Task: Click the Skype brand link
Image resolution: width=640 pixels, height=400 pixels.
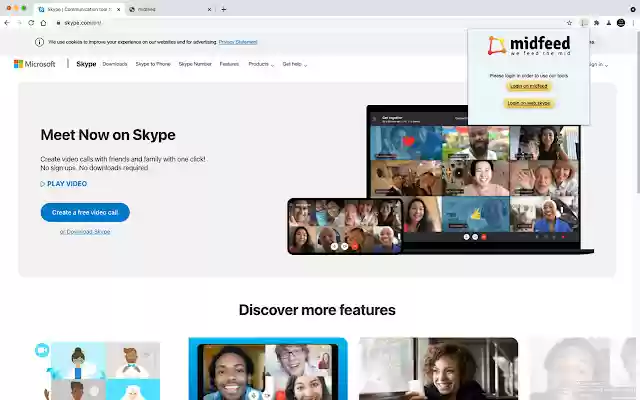Action: [x=86, y=64]
